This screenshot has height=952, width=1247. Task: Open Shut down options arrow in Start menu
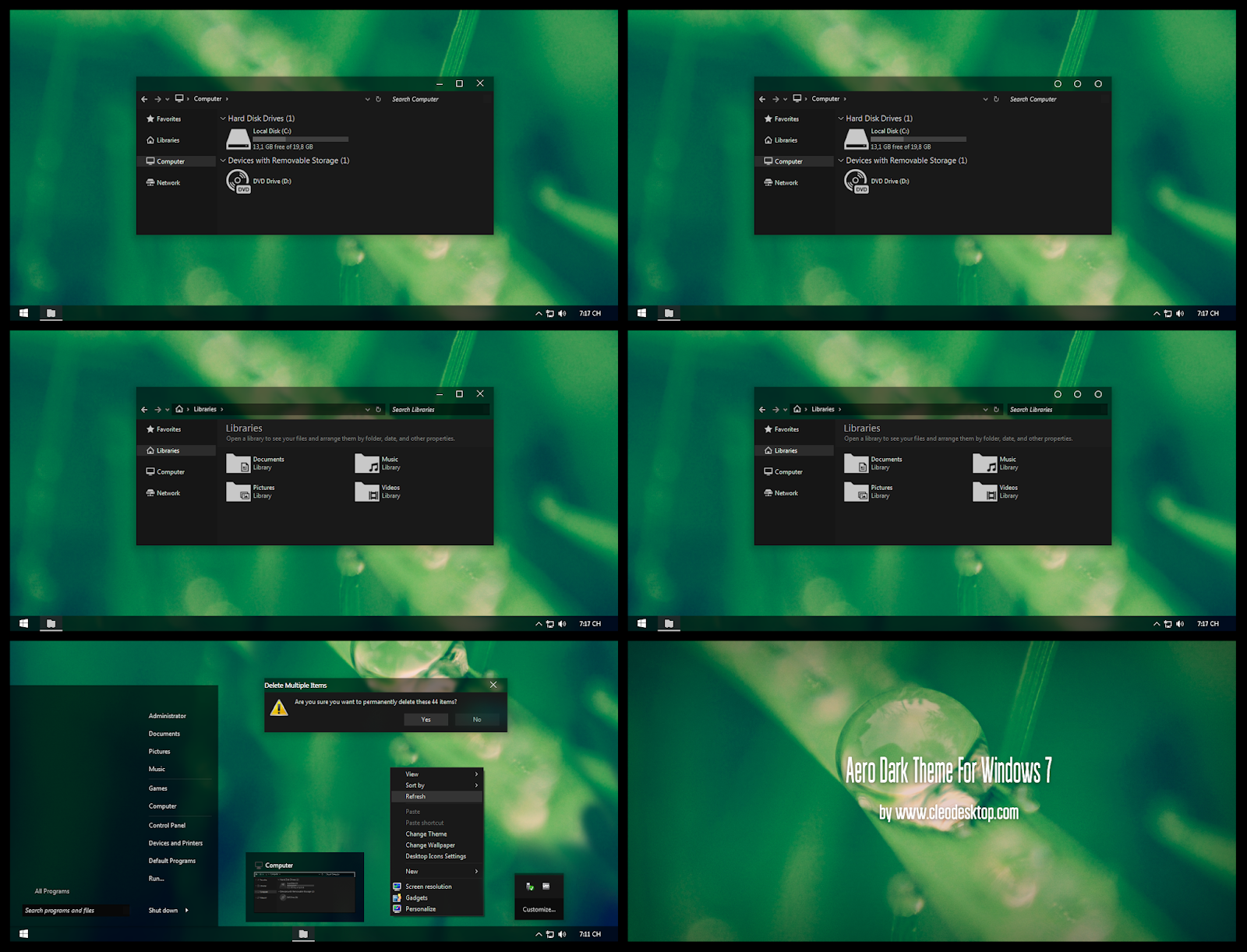[x=187, y=911]
